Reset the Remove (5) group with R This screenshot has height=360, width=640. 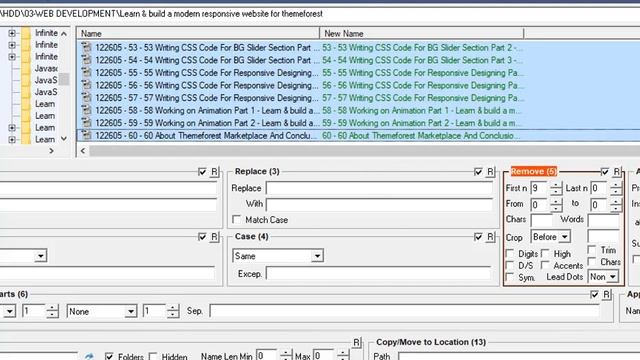click(617, 172)
